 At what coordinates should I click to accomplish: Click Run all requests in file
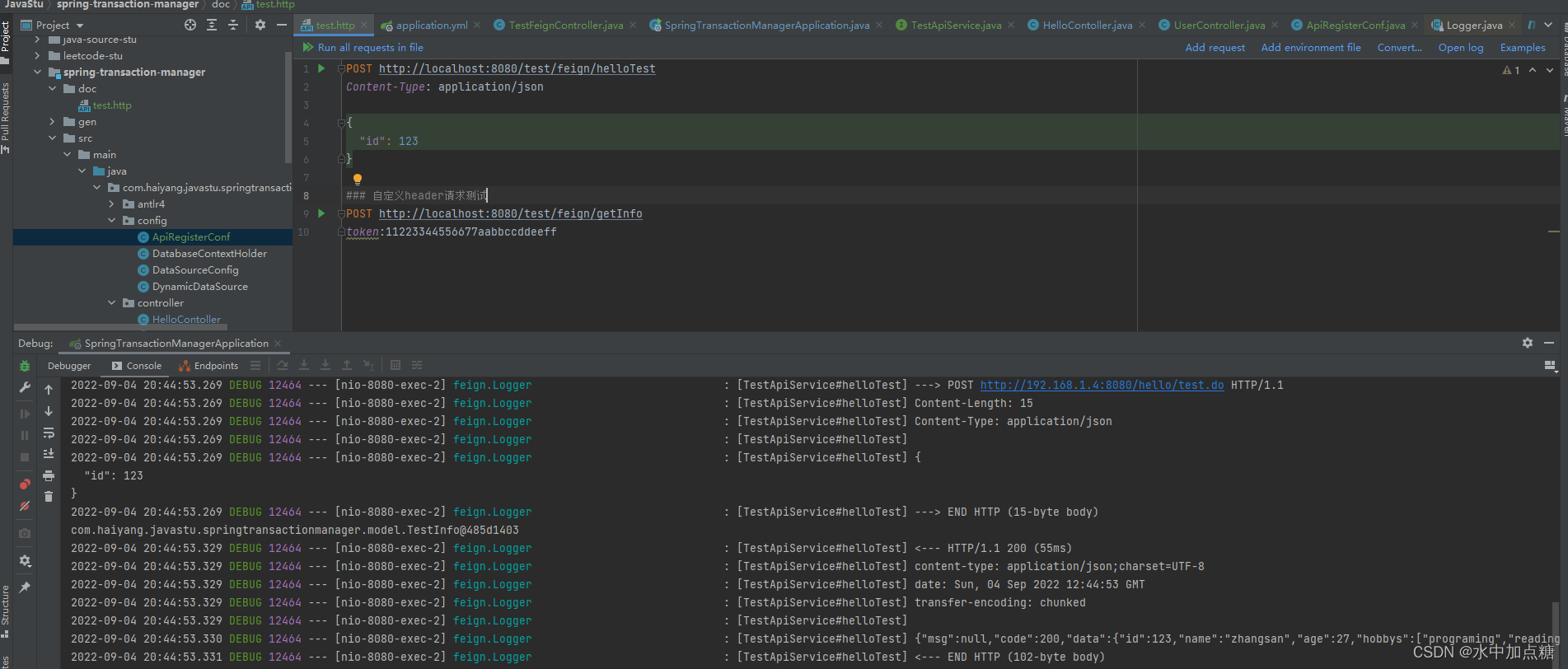(363, 48)
